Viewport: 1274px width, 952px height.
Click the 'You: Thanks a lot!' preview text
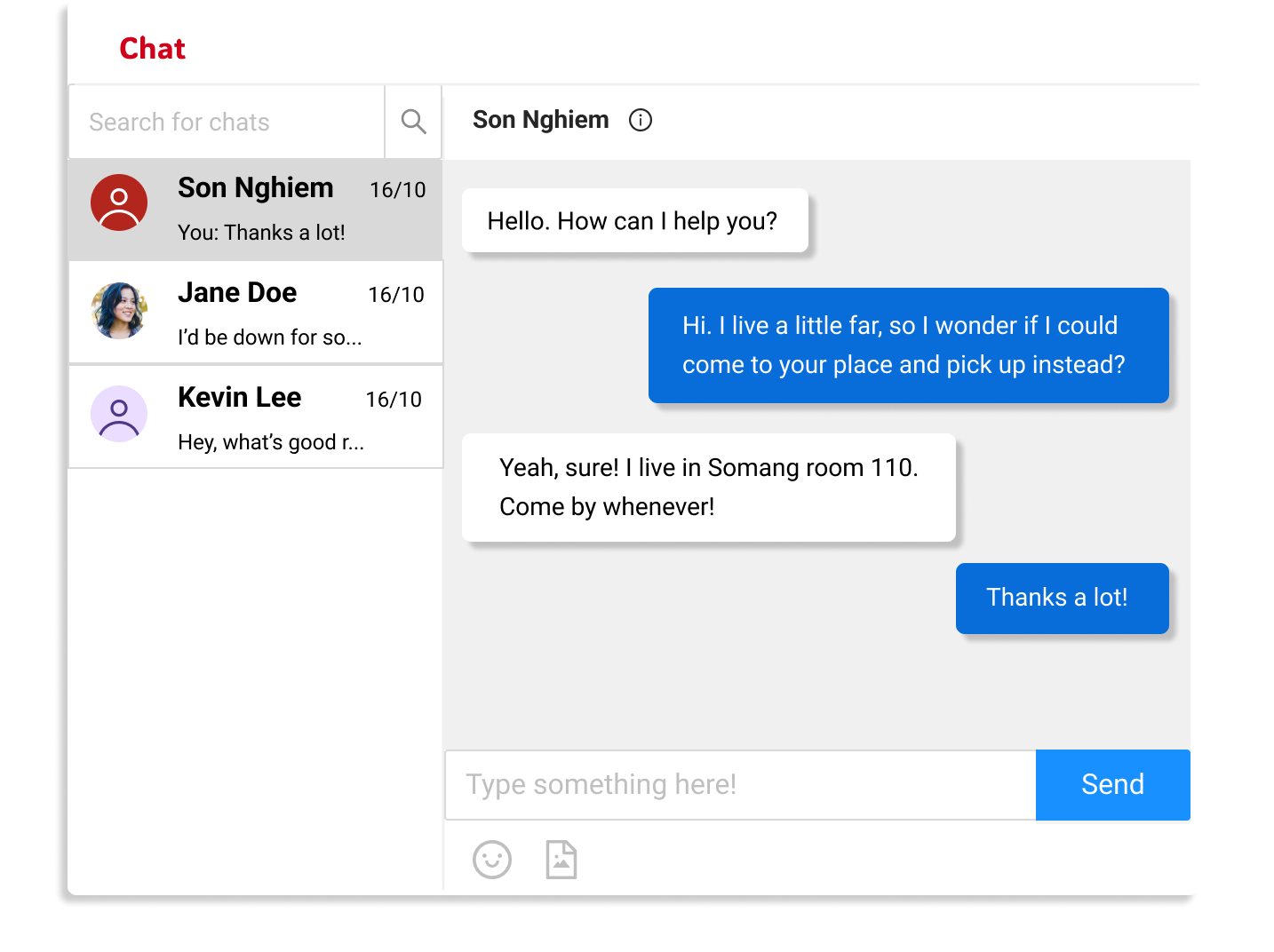pyautogui.click(x=261, y=233)
